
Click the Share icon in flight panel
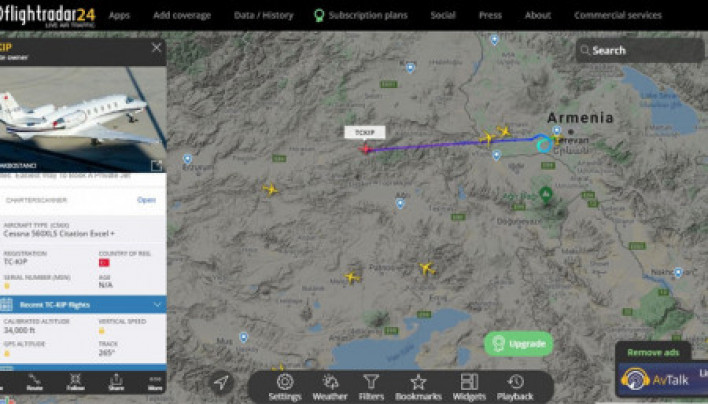pyautogui.click(x=116, y=382)
